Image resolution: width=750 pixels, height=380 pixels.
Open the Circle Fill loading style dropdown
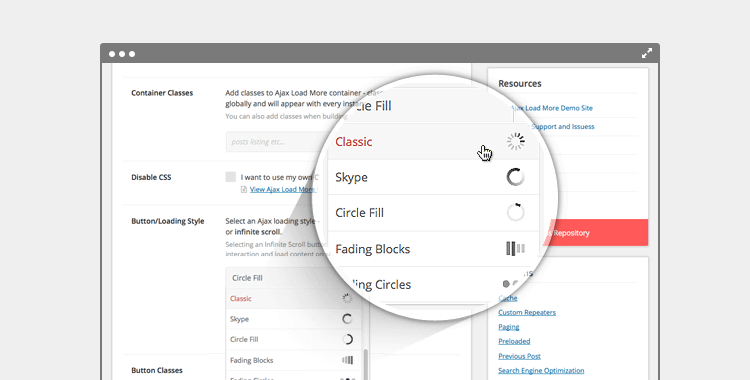[x=293, y=278]
